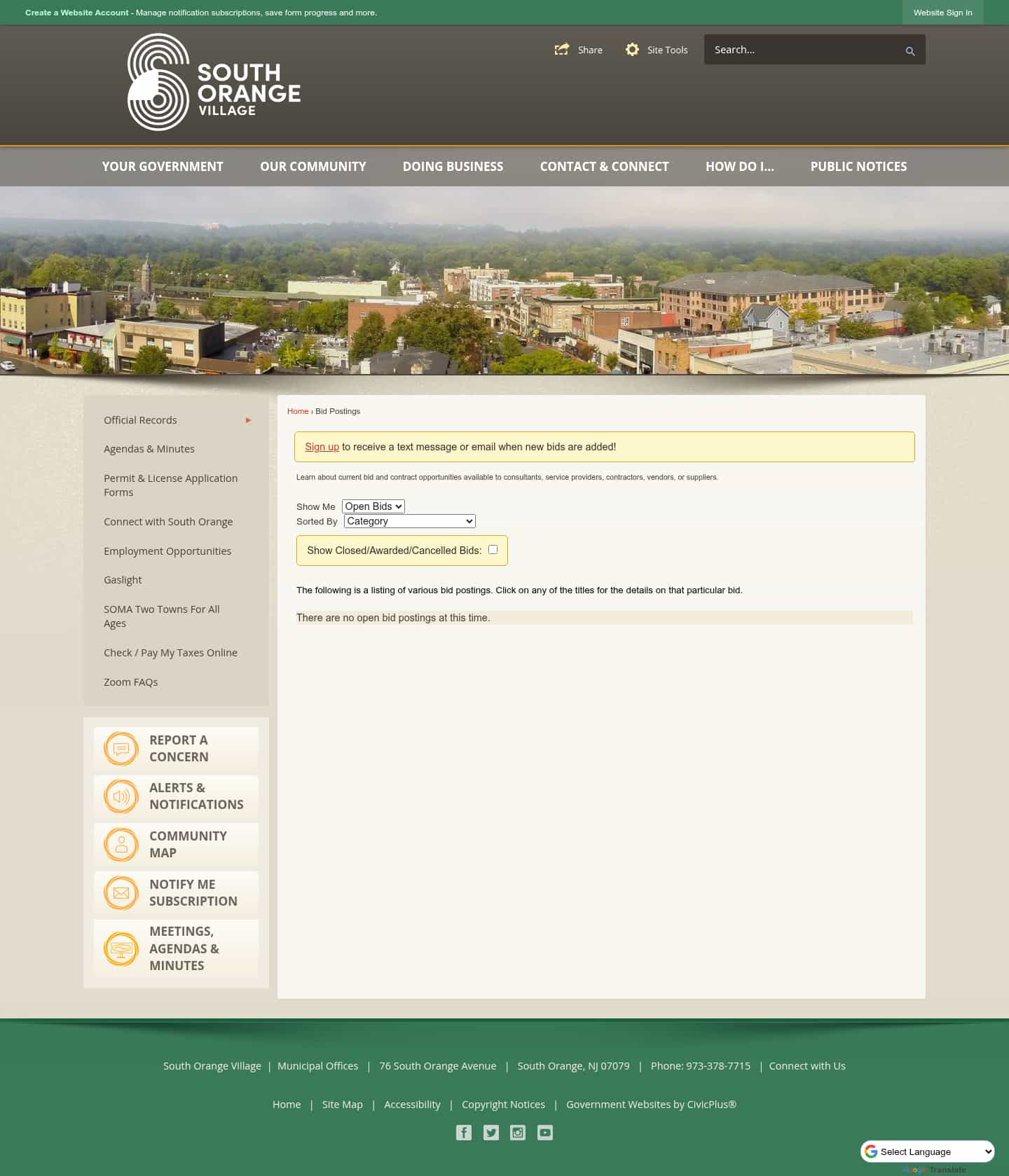Click 'There are no open bid postings' text
The height and width of the screenshot is (1176, 1009).
point(393,618)
